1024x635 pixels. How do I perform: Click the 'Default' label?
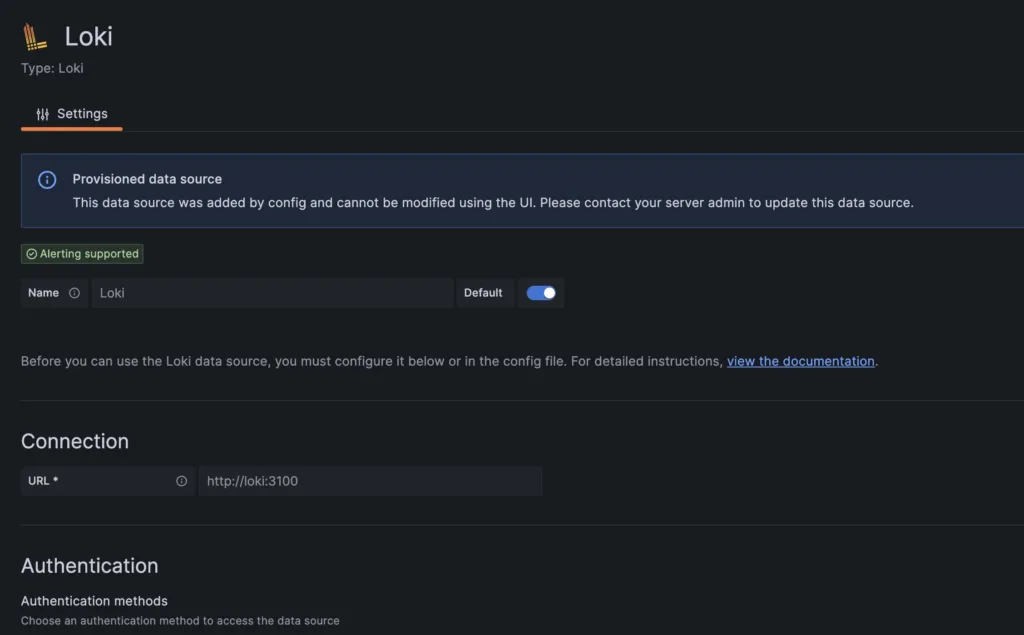tap(483, 293)
